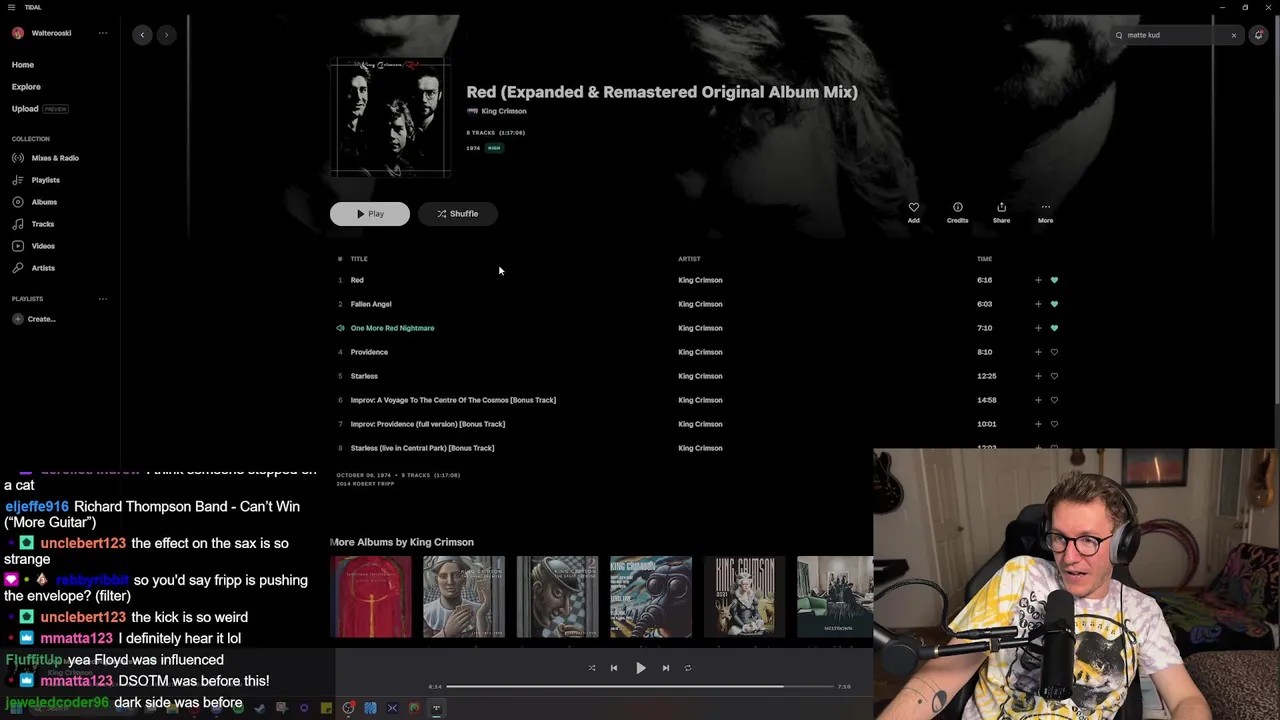The width and height of the screenshot is (1280, 720).
Task: Like Improv: A Voyage To The Centre
Action: click(x=1054, y=400)
